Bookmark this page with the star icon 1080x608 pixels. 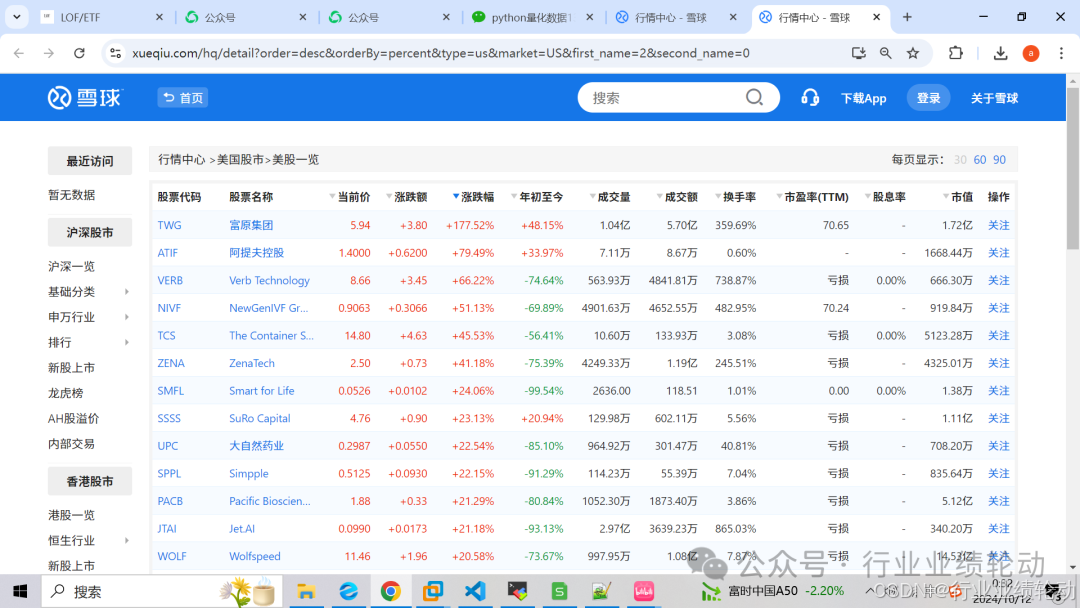913,53
